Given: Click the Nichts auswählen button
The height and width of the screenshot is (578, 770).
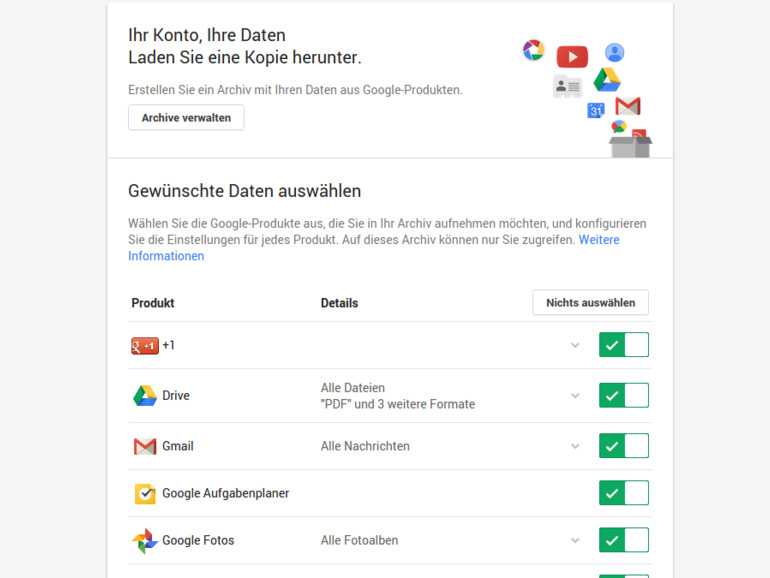Looking at the screenshot, I should point(590,303).
